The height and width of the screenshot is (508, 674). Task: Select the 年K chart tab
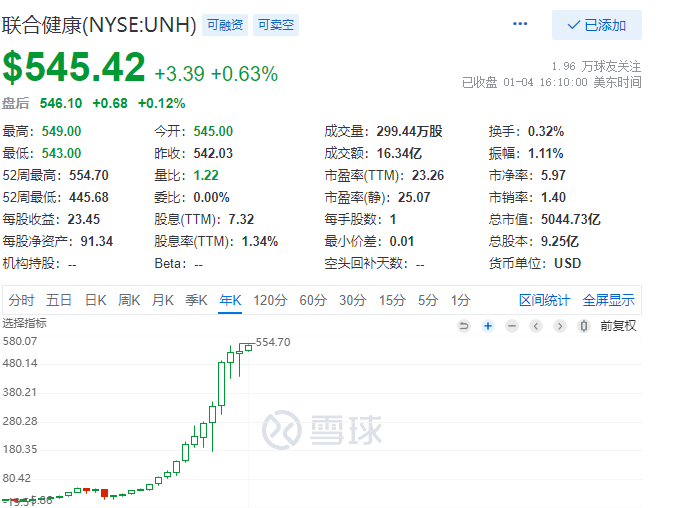pos(230,300)
